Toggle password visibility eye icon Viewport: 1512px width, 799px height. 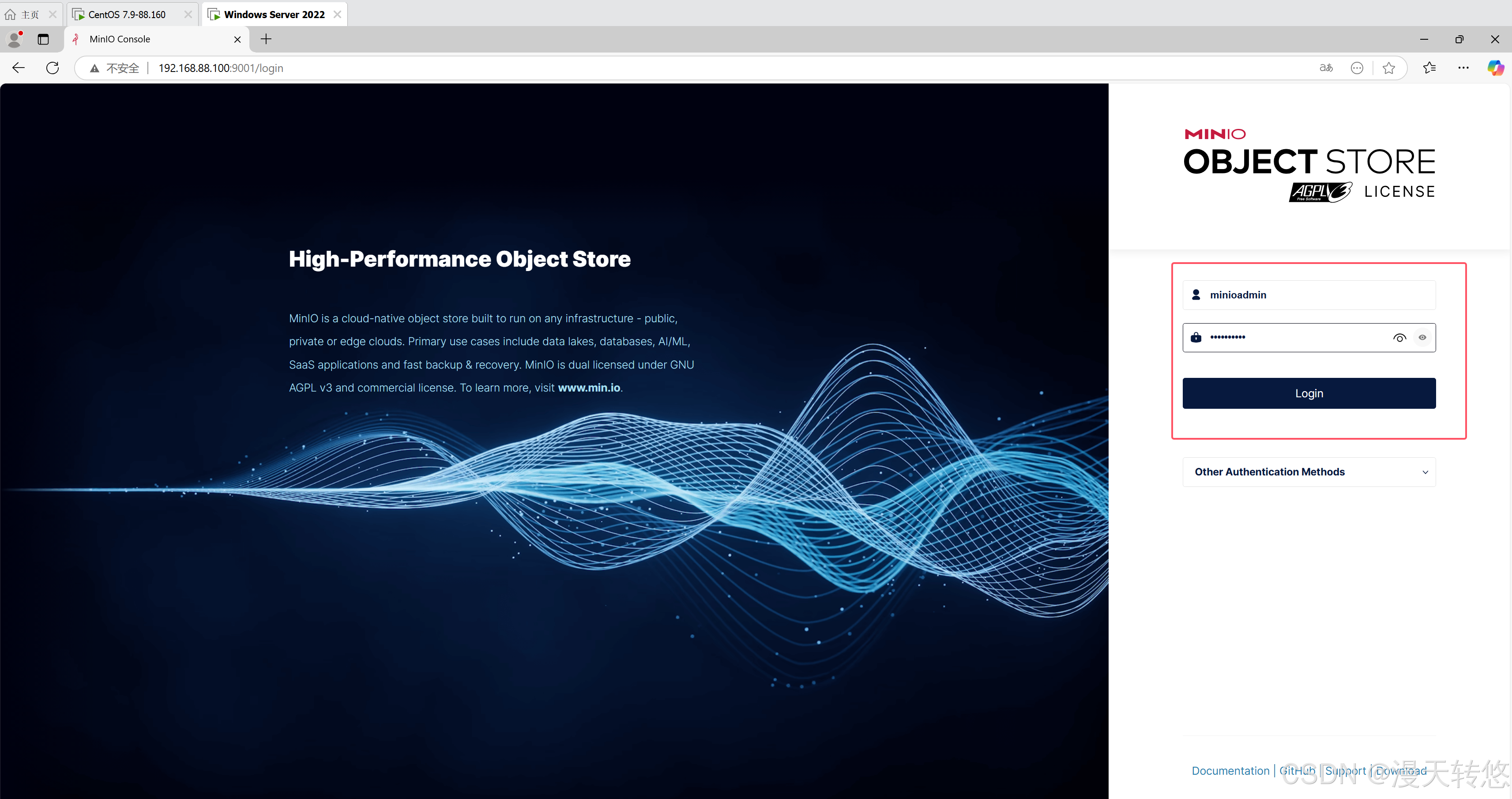[x=1399, y=338]
